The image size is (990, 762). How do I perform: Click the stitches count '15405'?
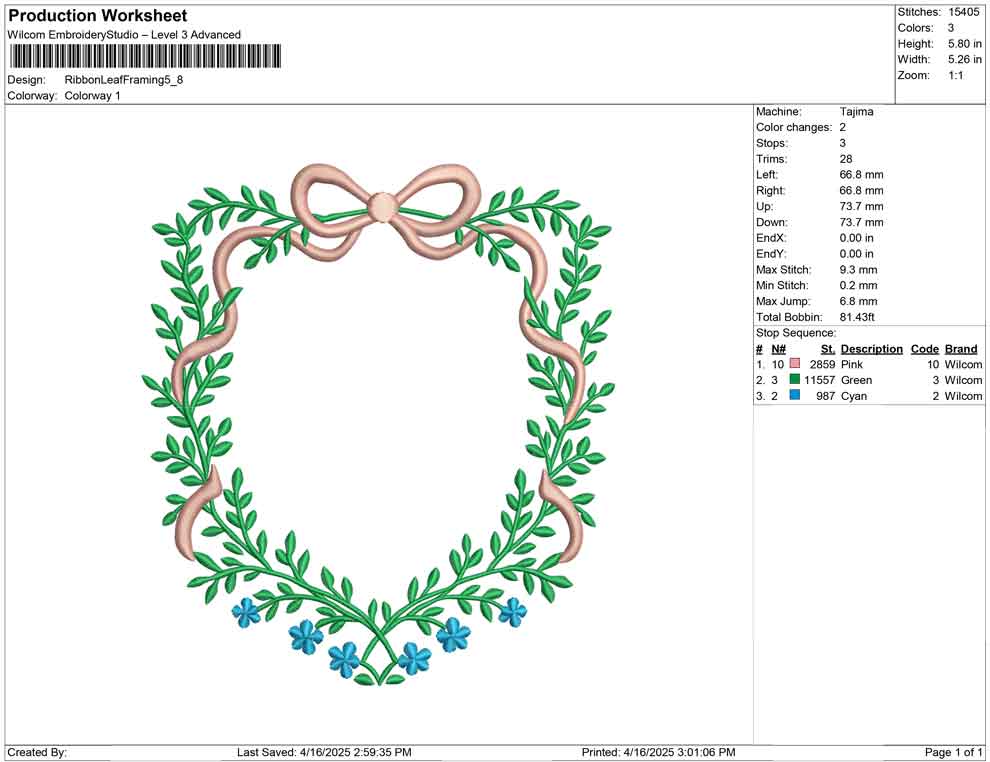[x=963, y=12]
